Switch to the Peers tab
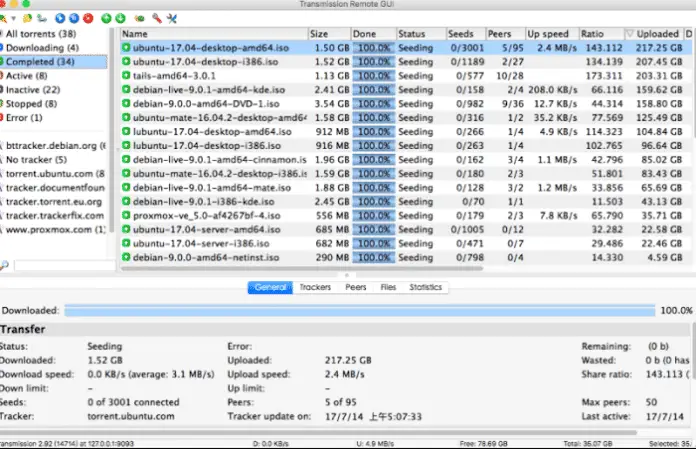 356,287
